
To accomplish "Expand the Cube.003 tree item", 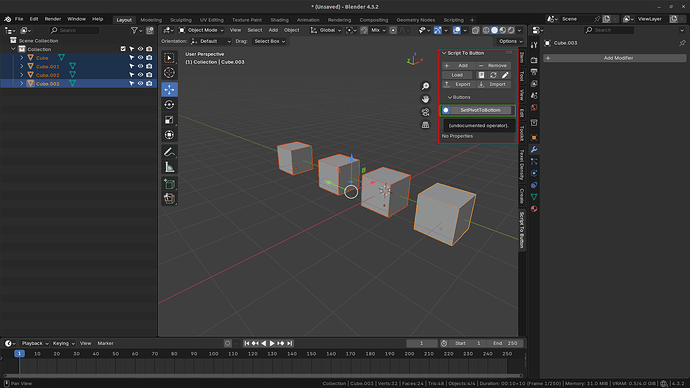I will click(x=22, y=84).
